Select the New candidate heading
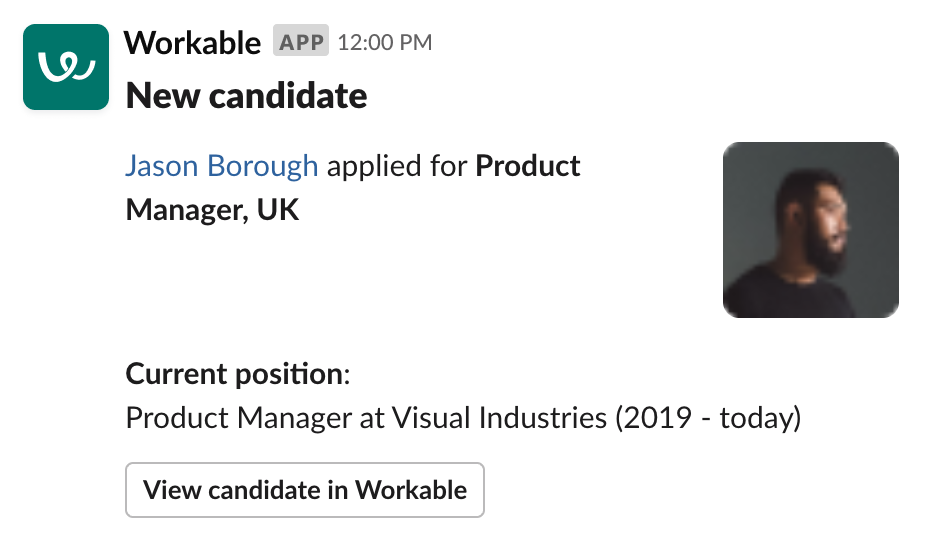Viewport: 951px width, 540px height. tap(246, 96)
